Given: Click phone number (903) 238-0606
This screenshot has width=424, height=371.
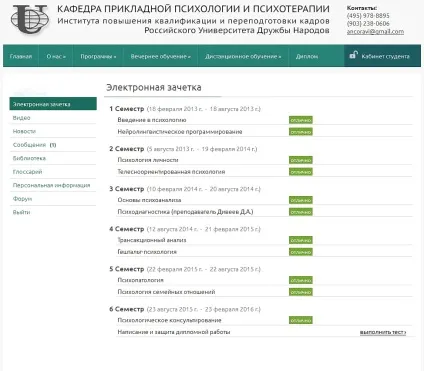Looking at the screenshot, I should click(x=368, y=23).
